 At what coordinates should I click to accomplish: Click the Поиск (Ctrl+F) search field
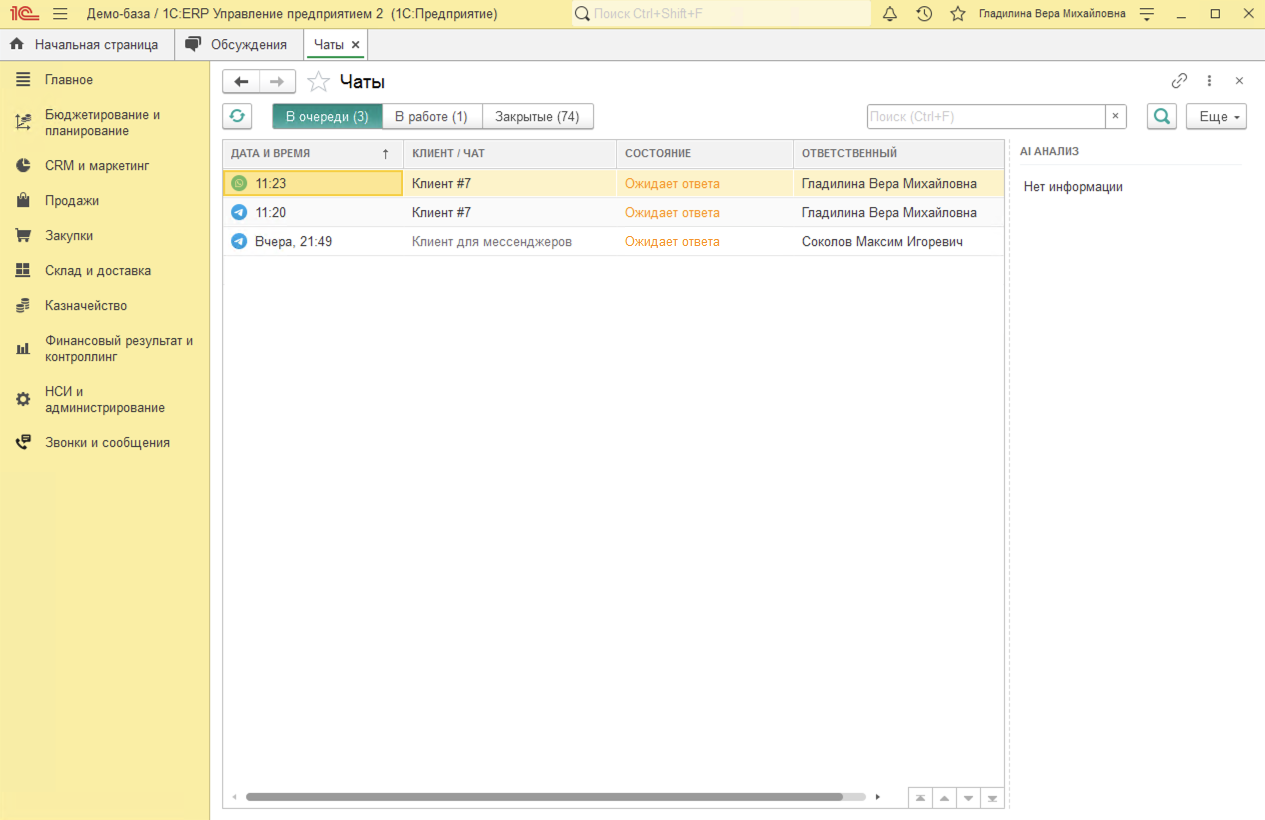tap(985, 116)
